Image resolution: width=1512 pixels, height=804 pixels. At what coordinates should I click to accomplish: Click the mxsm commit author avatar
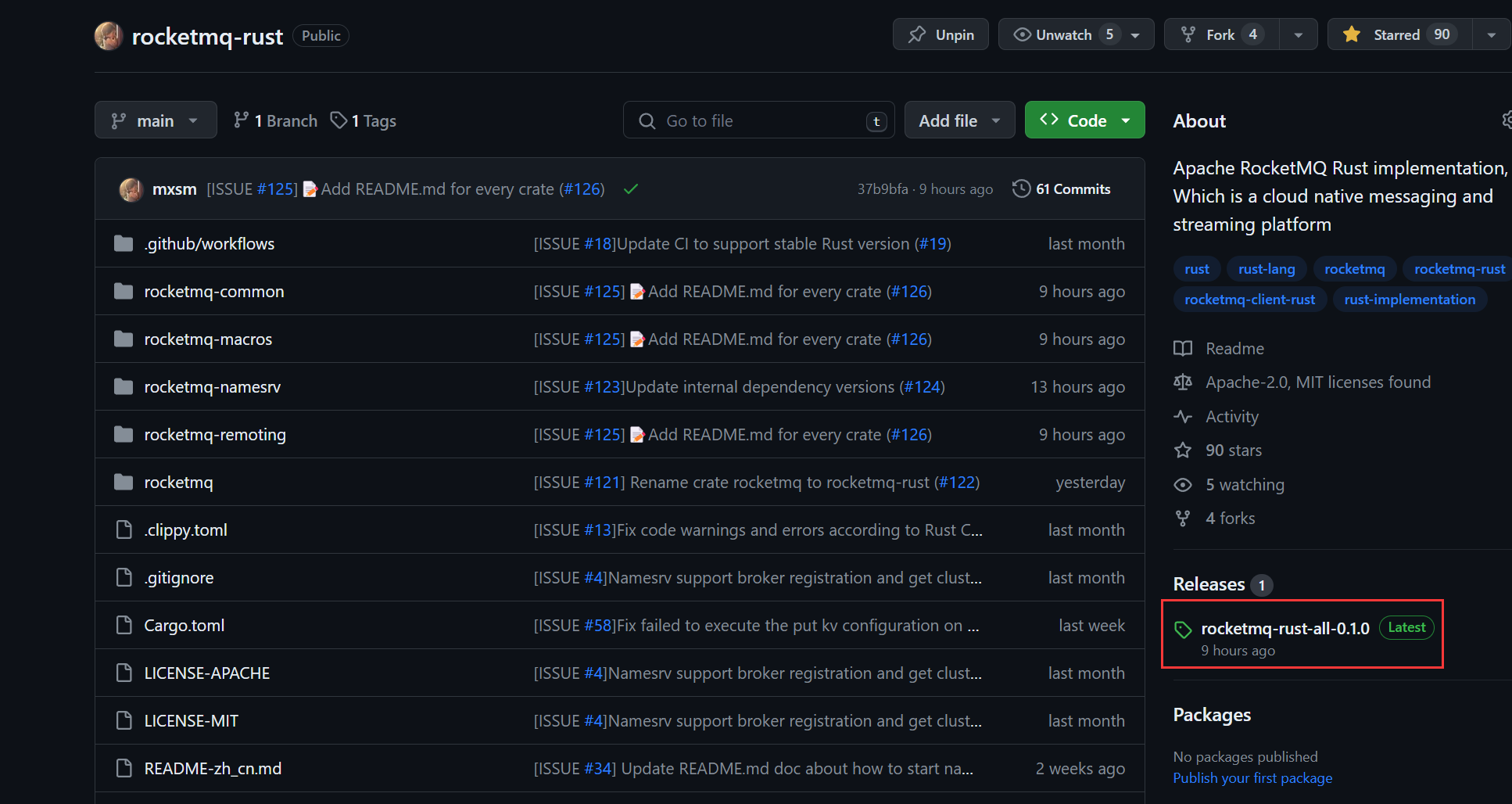[x=131, y=189]
